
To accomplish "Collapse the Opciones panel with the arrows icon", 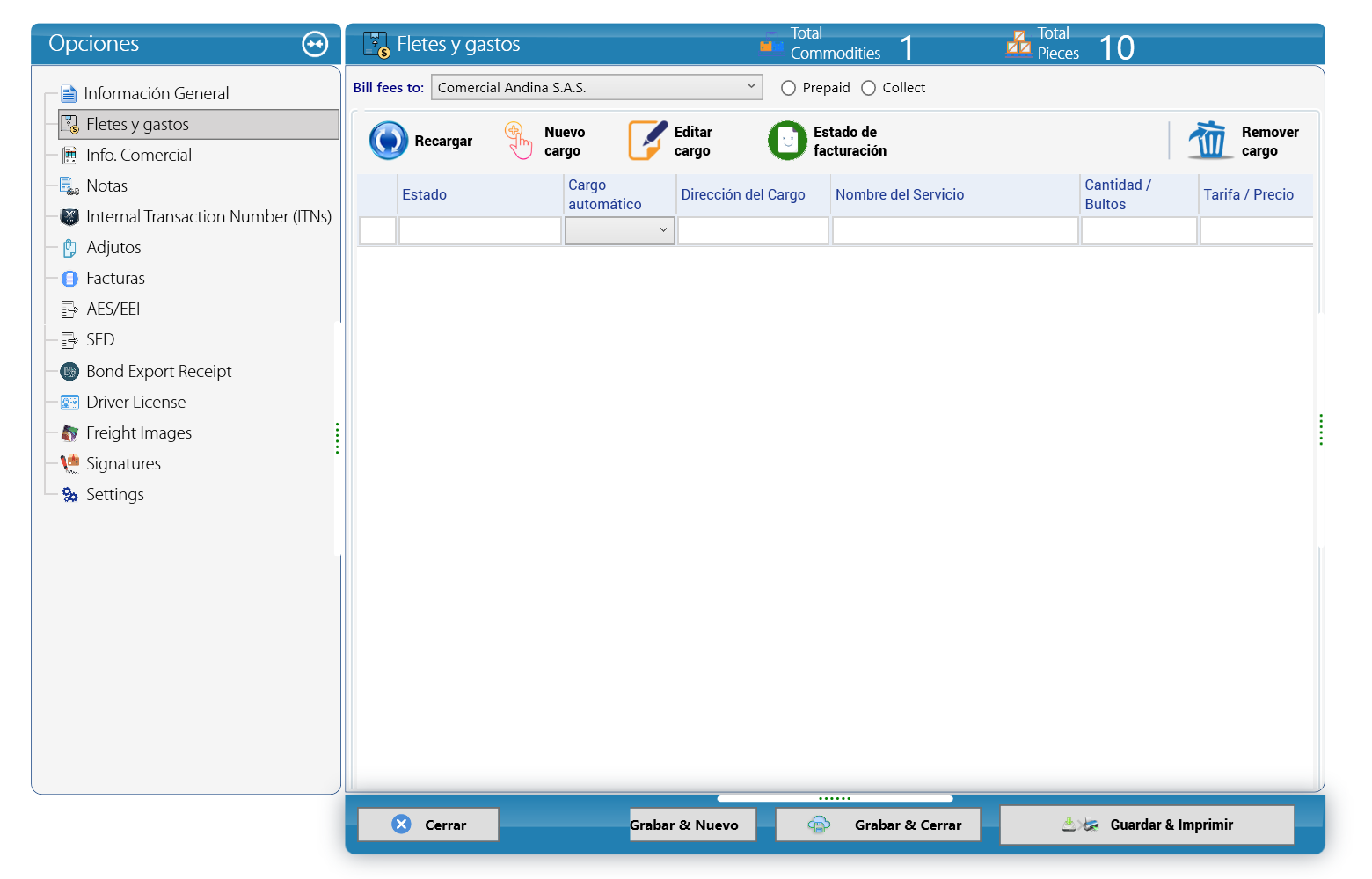I will (315, 44).
